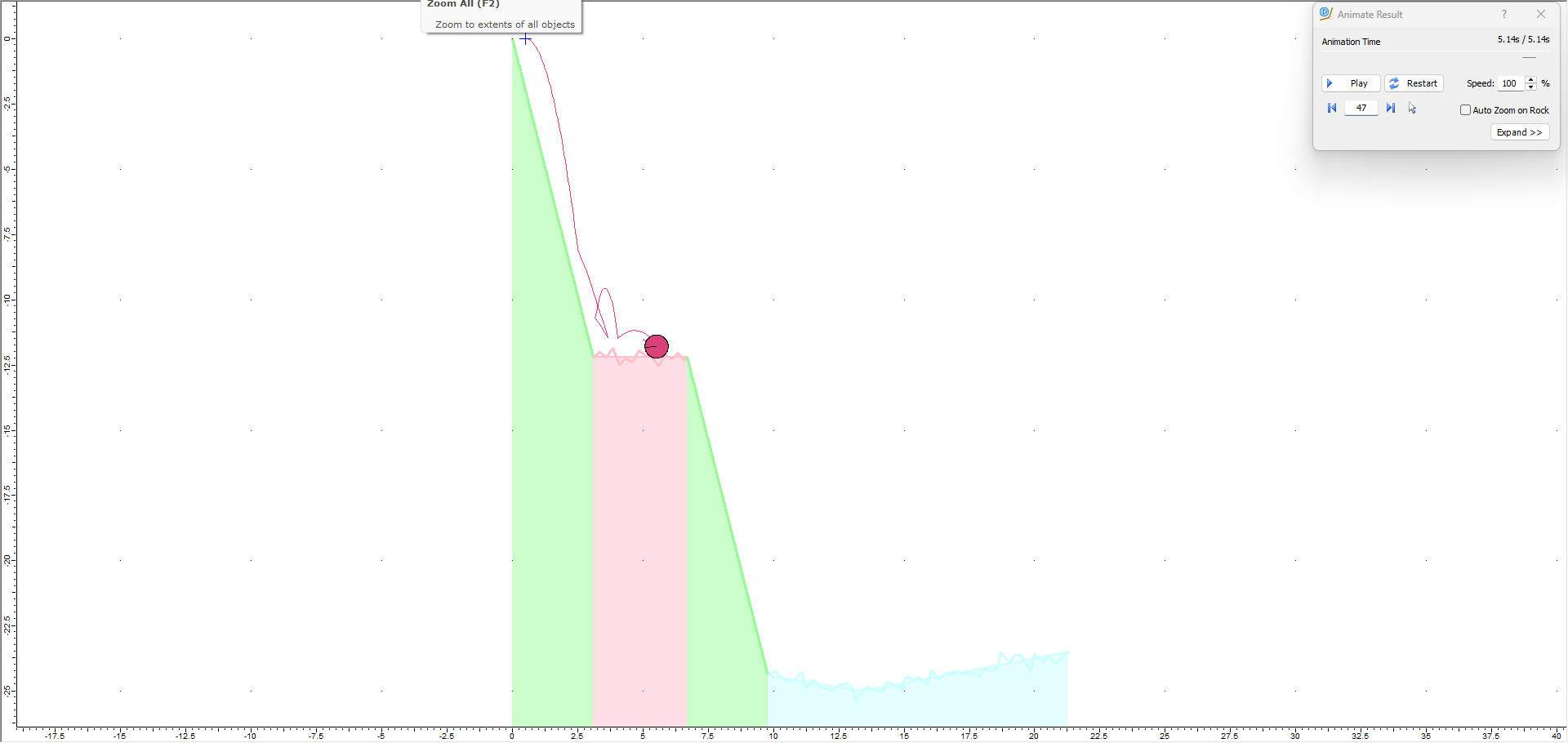
Task: Open help for Animate Result dialog
Action: click(x=1503, y=14)
